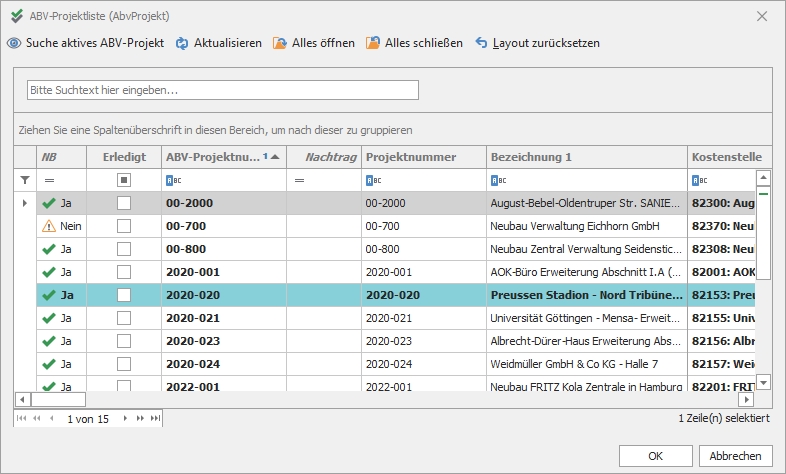786x474 pixels.
Task: Toggle the Erledigt filter row checkbox
Action: [124, 180]
